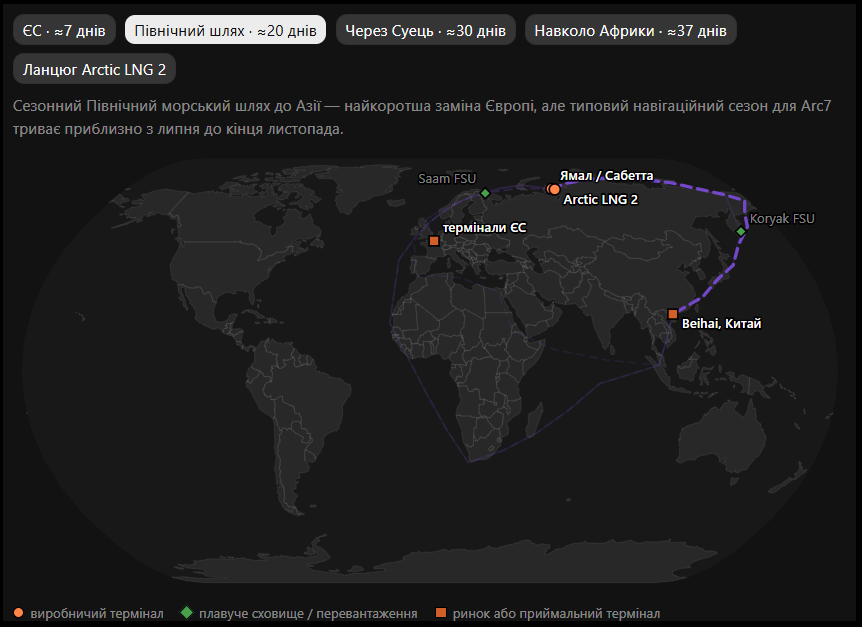Click the "Arctic LNG 2" map label
862x627 pixels.
[600, 199]
